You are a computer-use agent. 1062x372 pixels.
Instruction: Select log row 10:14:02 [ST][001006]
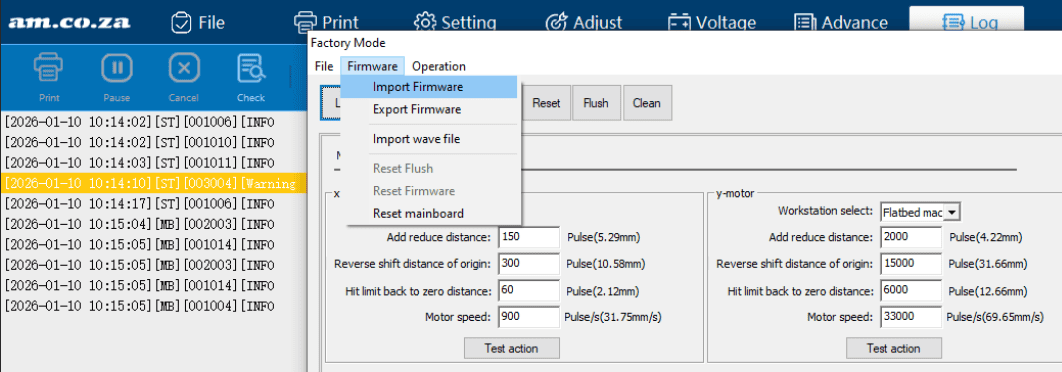click(x=153, y=123)
